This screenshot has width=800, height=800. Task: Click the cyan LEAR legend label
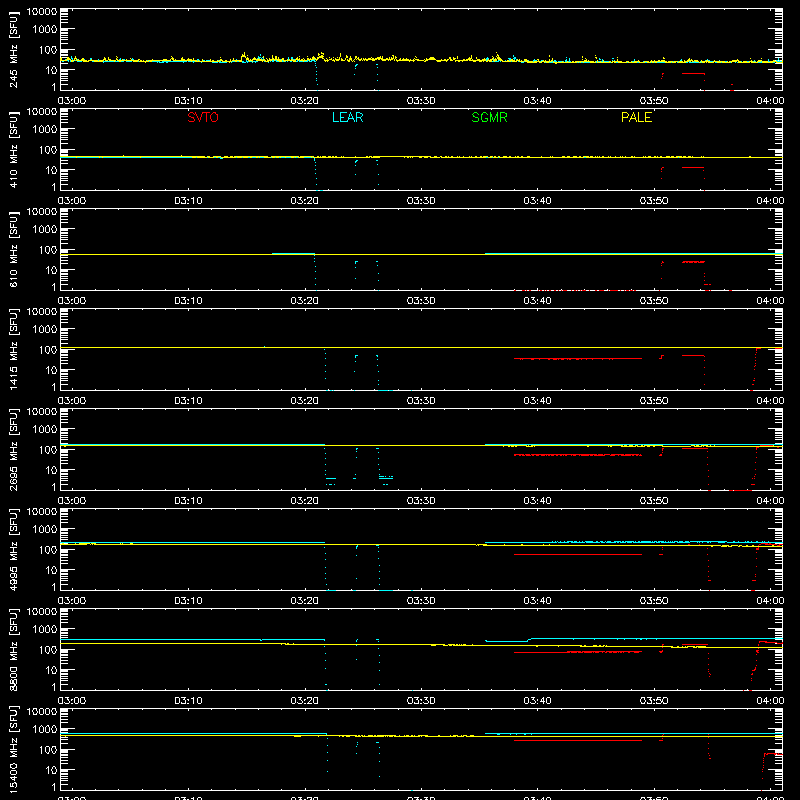(x=347, y=117)
